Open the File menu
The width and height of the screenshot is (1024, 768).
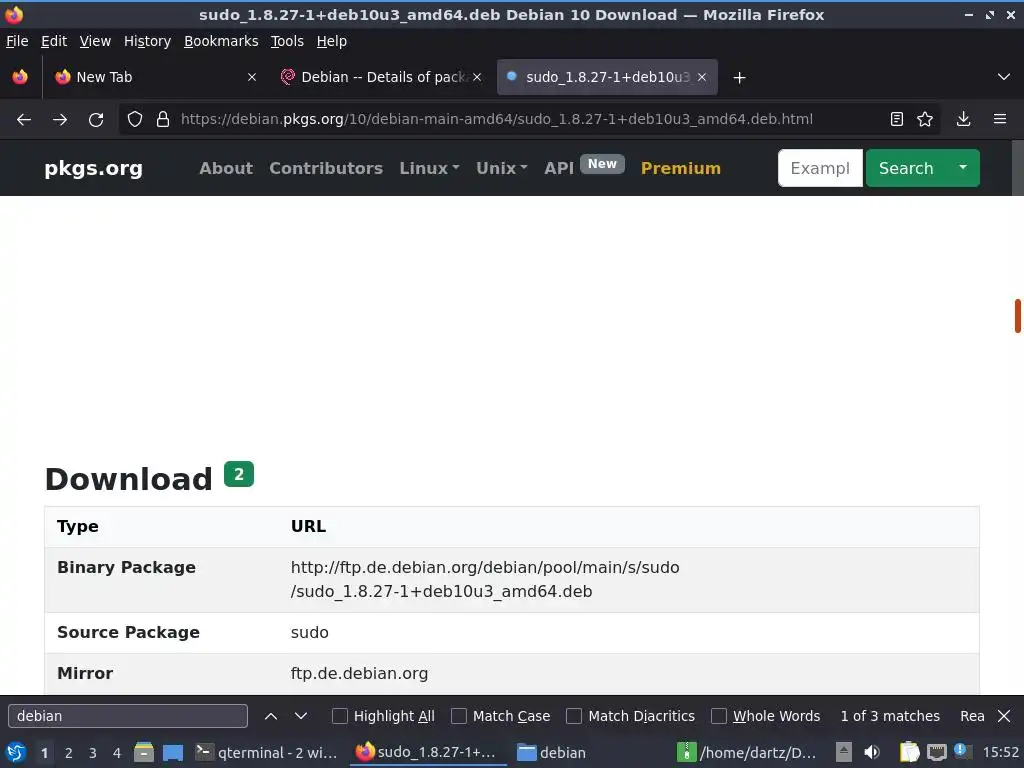pyautogui.click(x=17, y=41)
